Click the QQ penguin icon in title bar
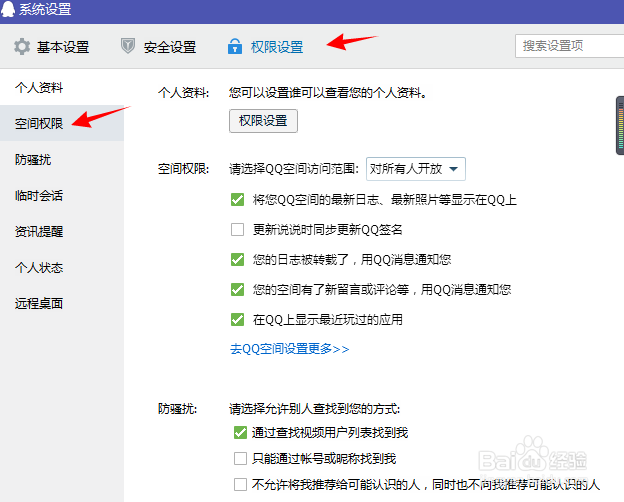The image size is (624, 502). pyautogui.click(x=8, y=9)
